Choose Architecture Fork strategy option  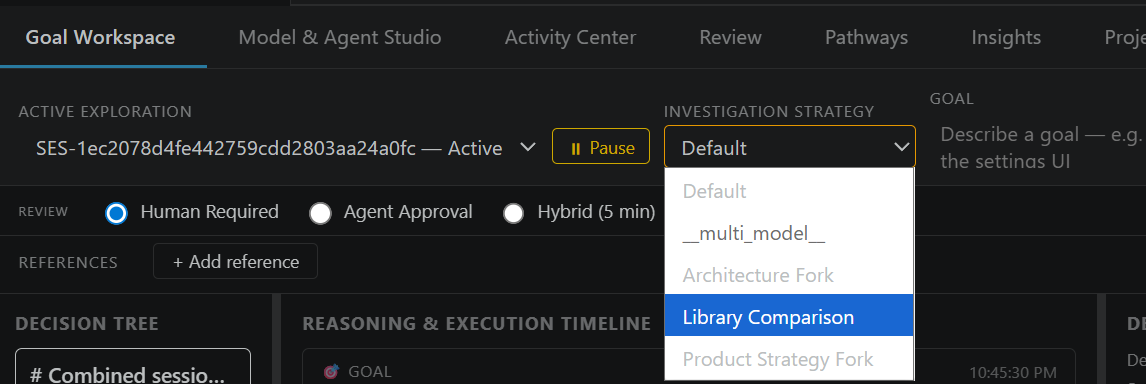pos(789,275)
